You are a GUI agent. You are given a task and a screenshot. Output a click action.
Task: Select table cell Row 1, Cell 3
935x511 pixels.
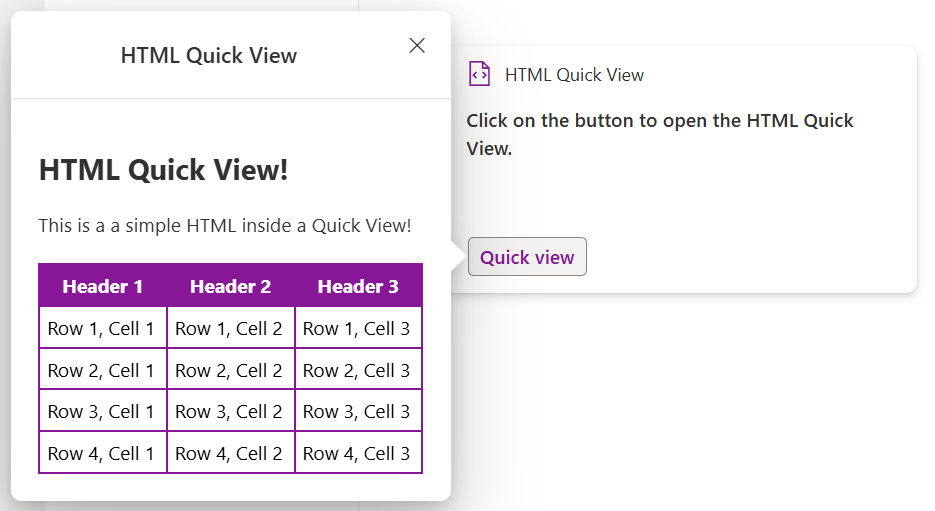(x=357, y=328)
